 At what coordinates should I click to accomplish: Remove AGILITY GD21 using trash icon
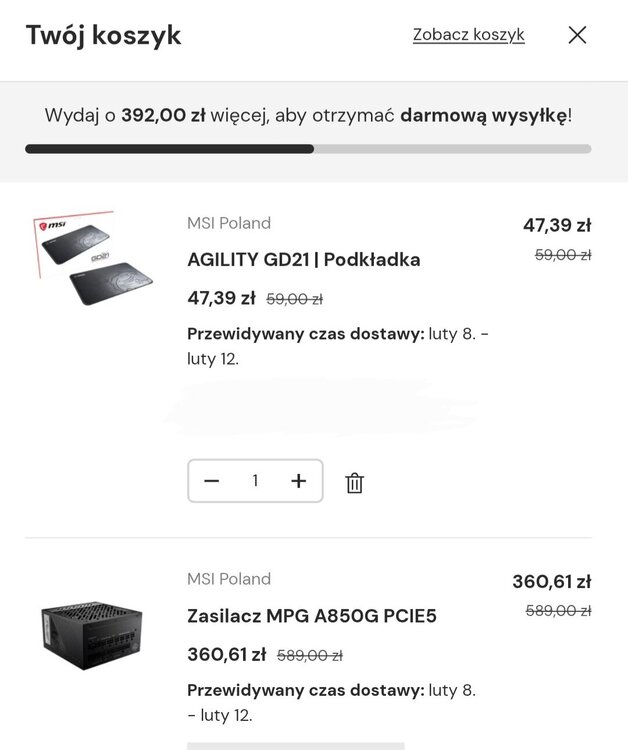click(354, 483)
